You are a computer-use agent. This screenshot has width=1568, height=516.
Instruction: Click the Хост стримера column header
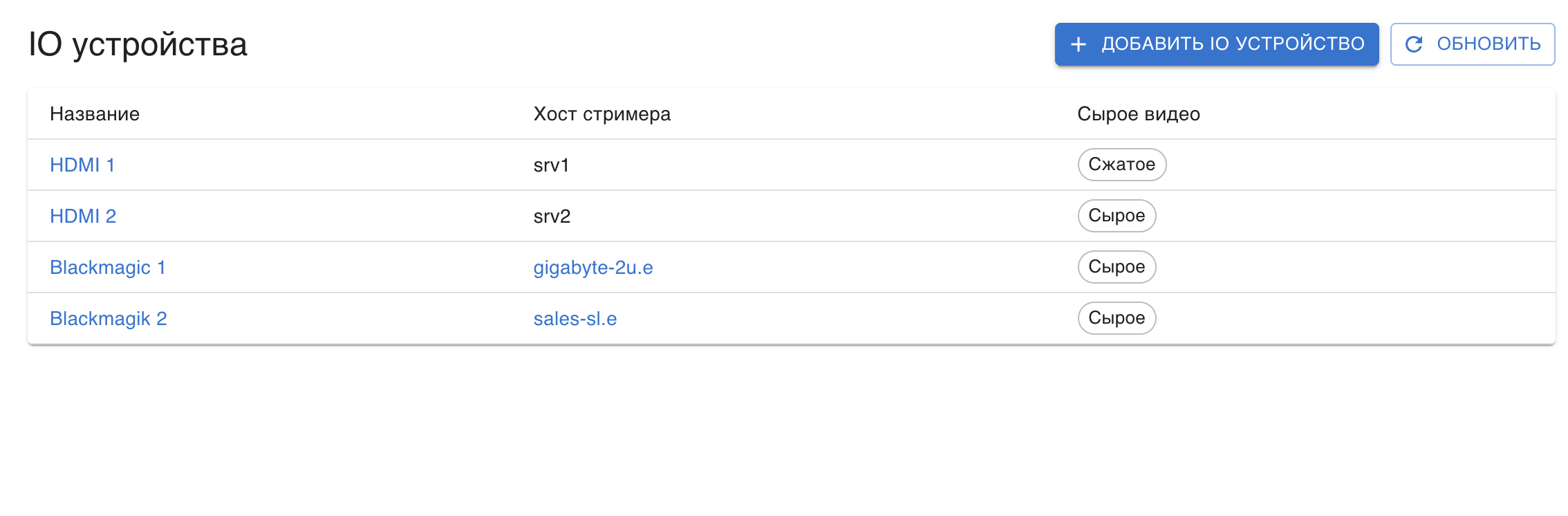point(601,113)
